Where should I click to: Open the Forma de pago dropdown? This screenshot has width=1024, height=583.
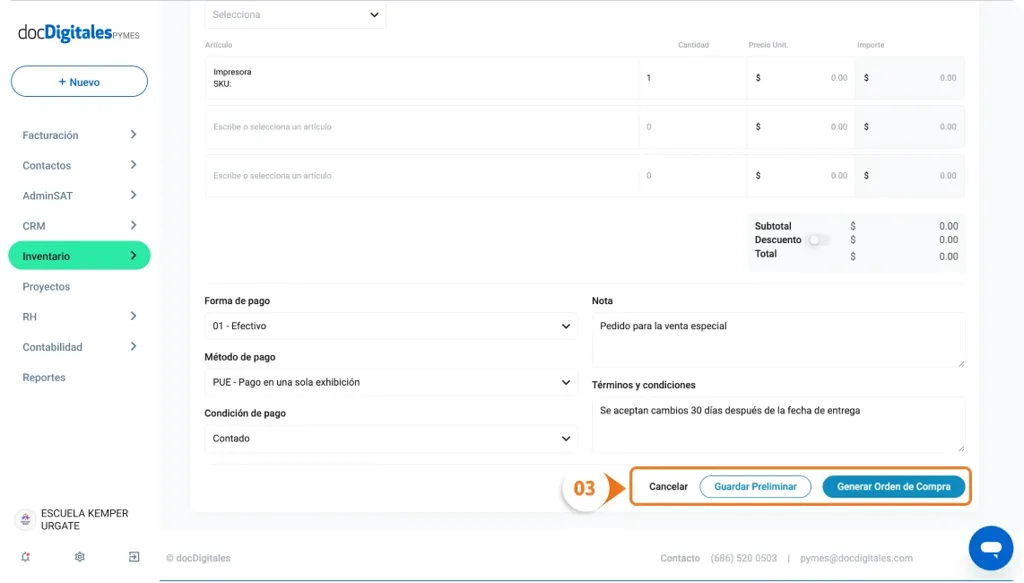click(390, 326)
